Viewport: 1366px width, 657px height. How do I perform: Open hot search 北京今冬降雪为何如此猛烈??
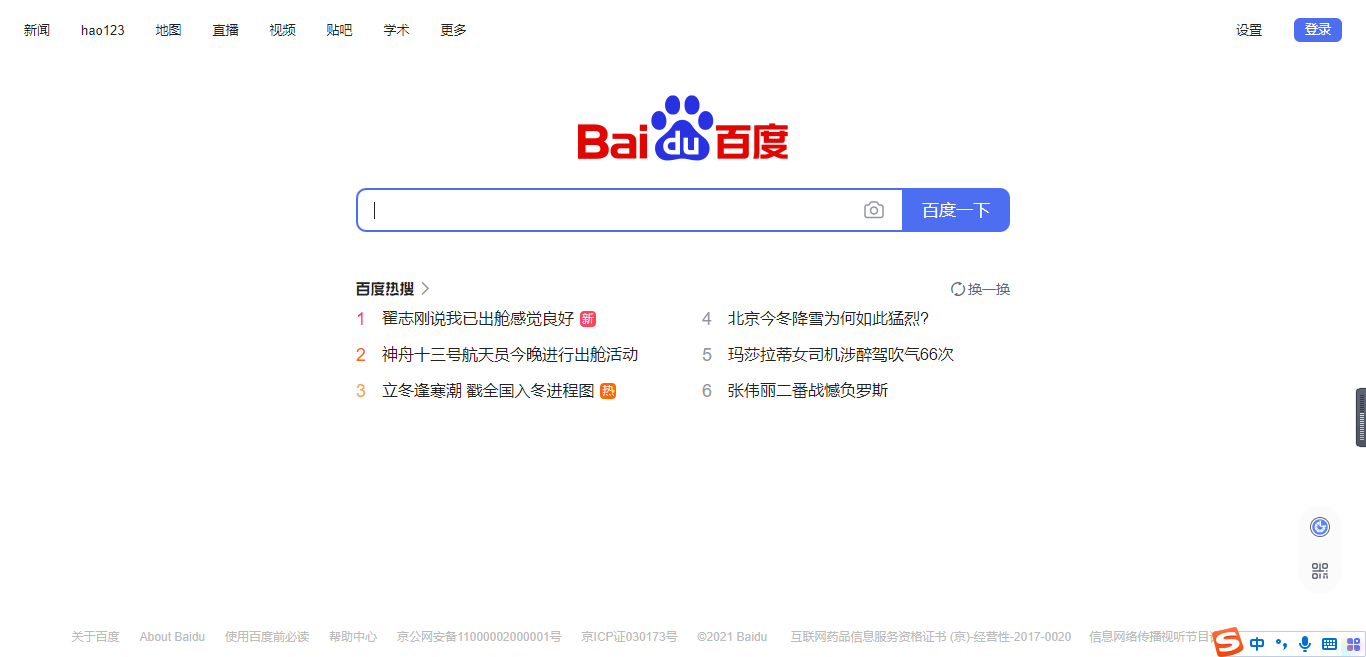pos(828,319)
